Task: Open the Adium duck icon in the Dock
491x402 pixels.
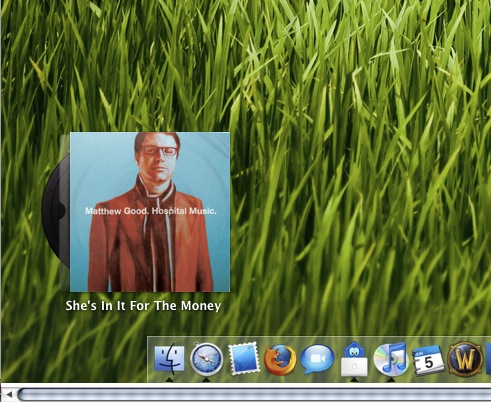Action: pos(354,359)
